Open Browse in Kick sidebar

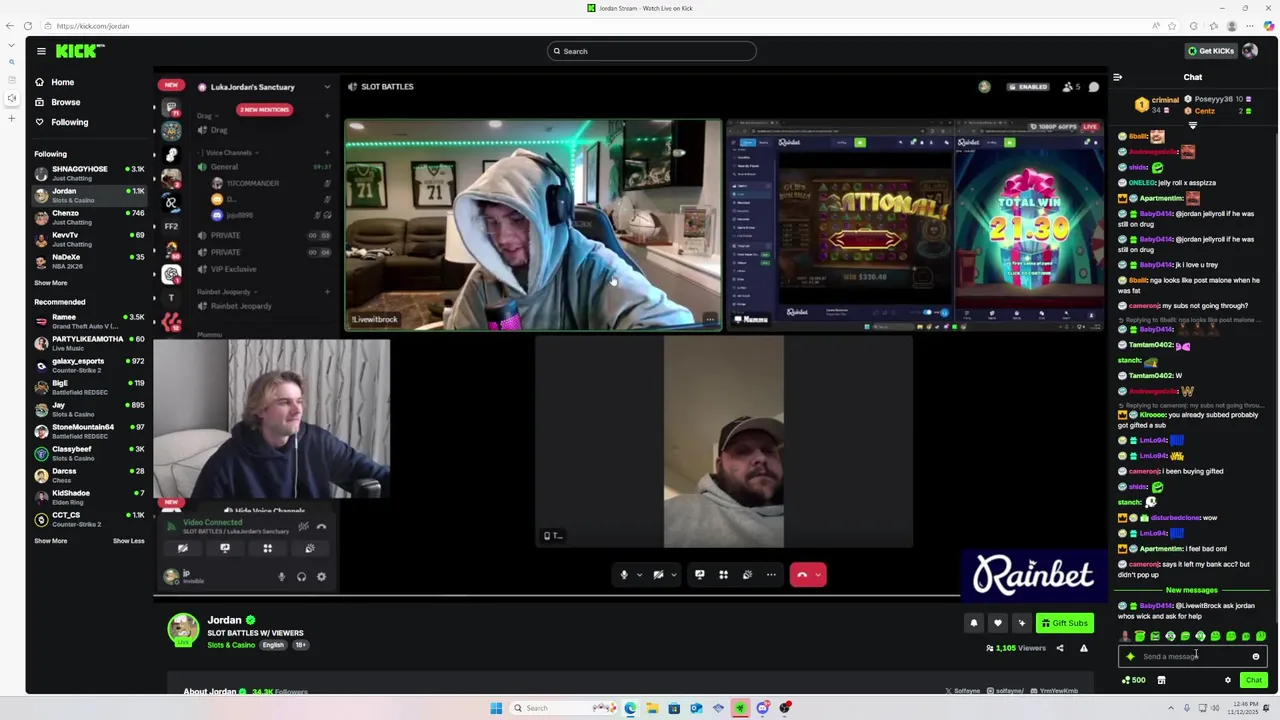tap(65, 102)
